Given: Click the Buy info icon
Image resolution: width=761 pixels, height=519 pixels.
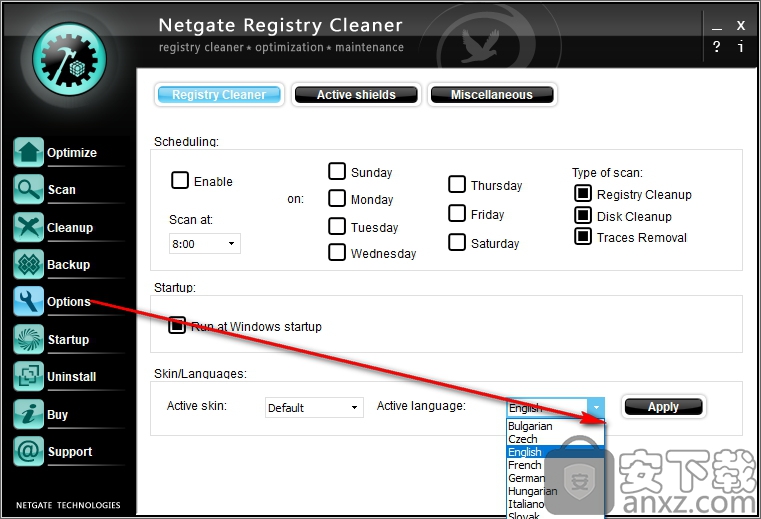Looking at the screenshot, I should tap(29, 414).
